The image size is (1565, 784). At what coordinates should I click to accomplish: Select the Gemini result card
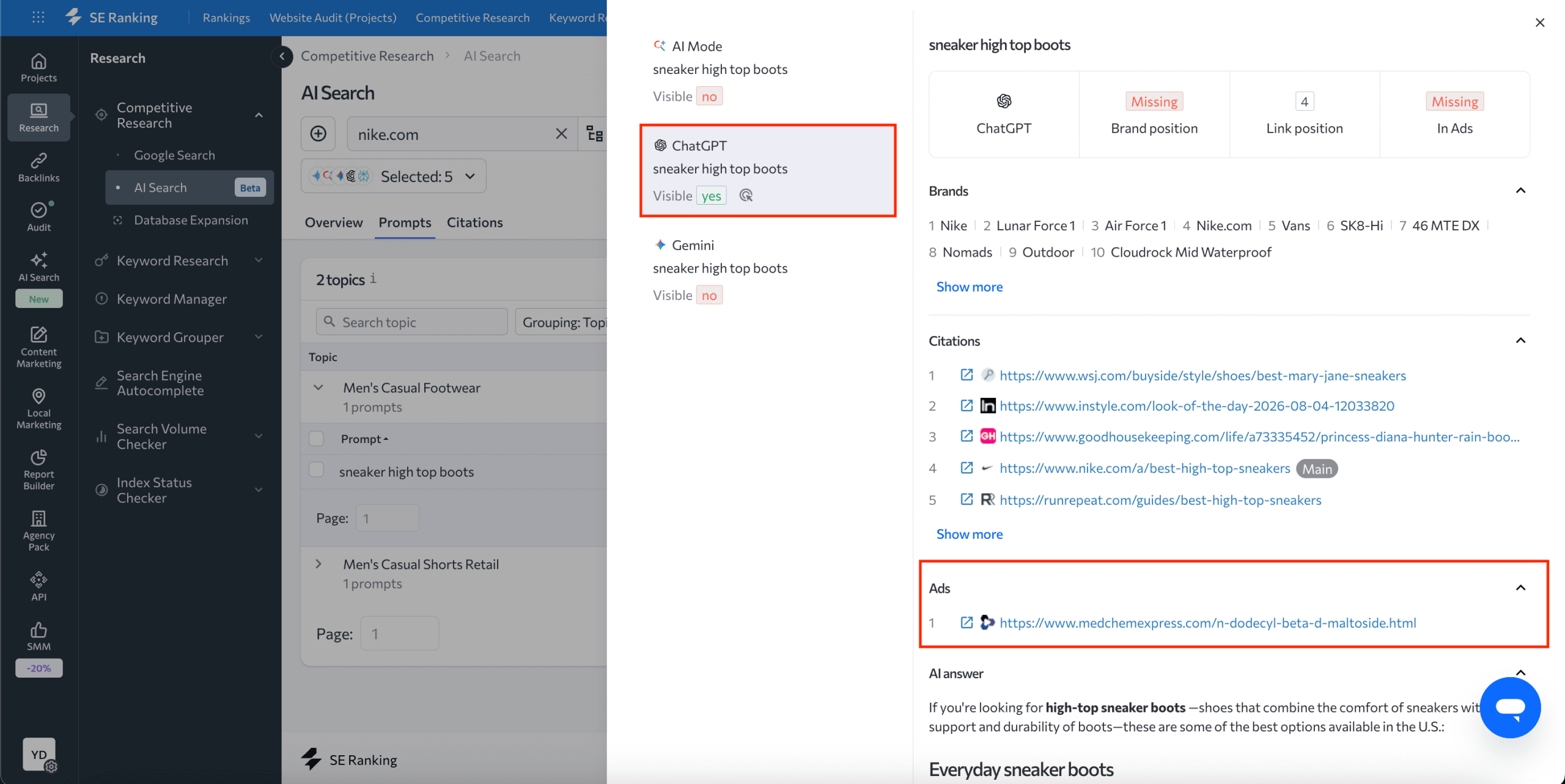pyautogui.click(x=768, y=270)
